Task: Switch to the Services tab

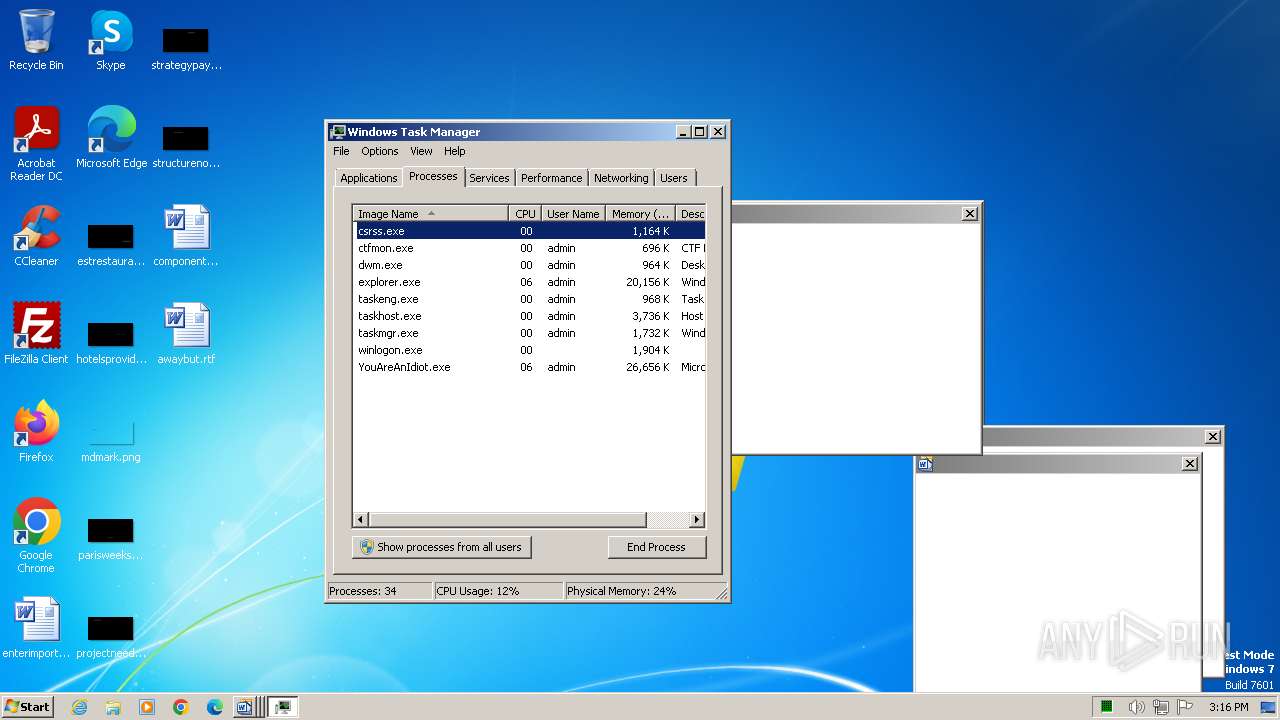Action: [x=489, y=178]
